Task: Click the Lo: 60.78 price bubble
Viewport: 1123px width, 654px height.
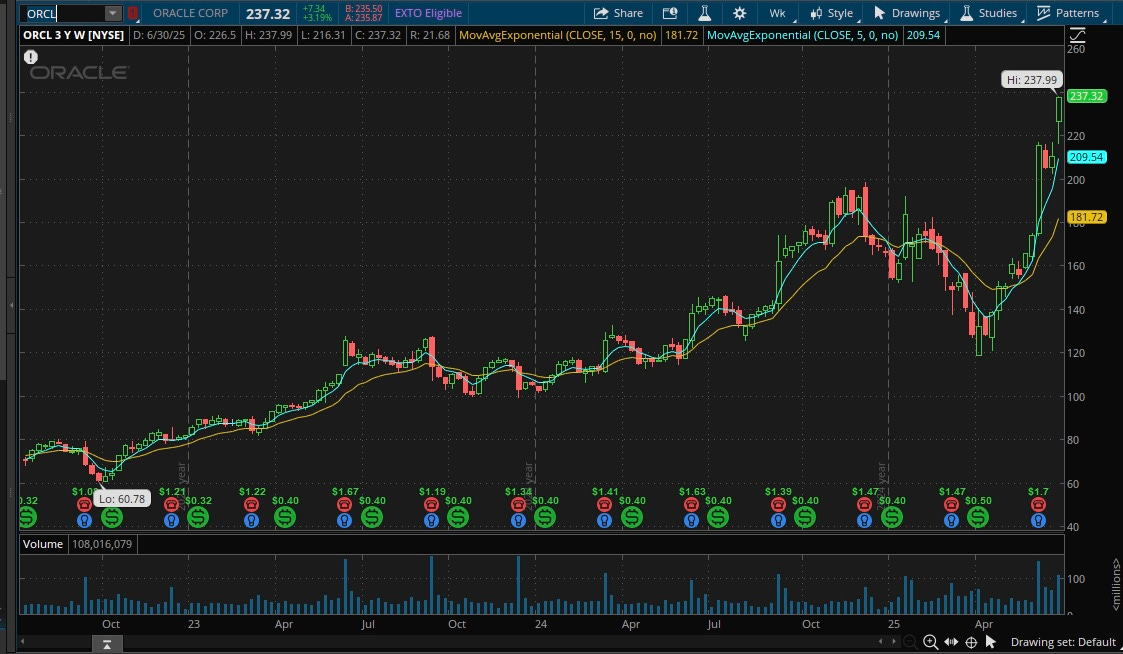Action: [x=122, y=499]
